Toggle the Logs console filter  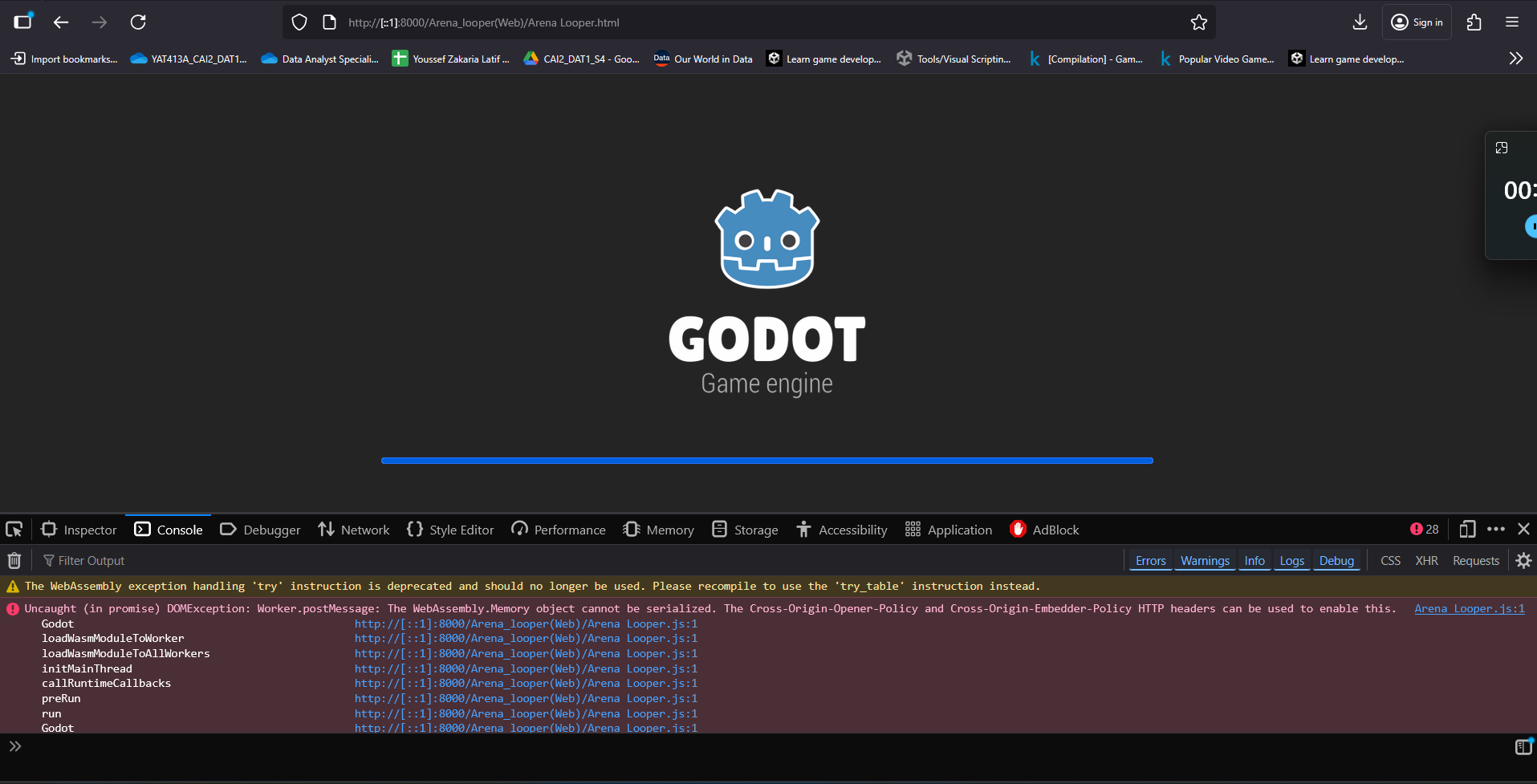1291,561
